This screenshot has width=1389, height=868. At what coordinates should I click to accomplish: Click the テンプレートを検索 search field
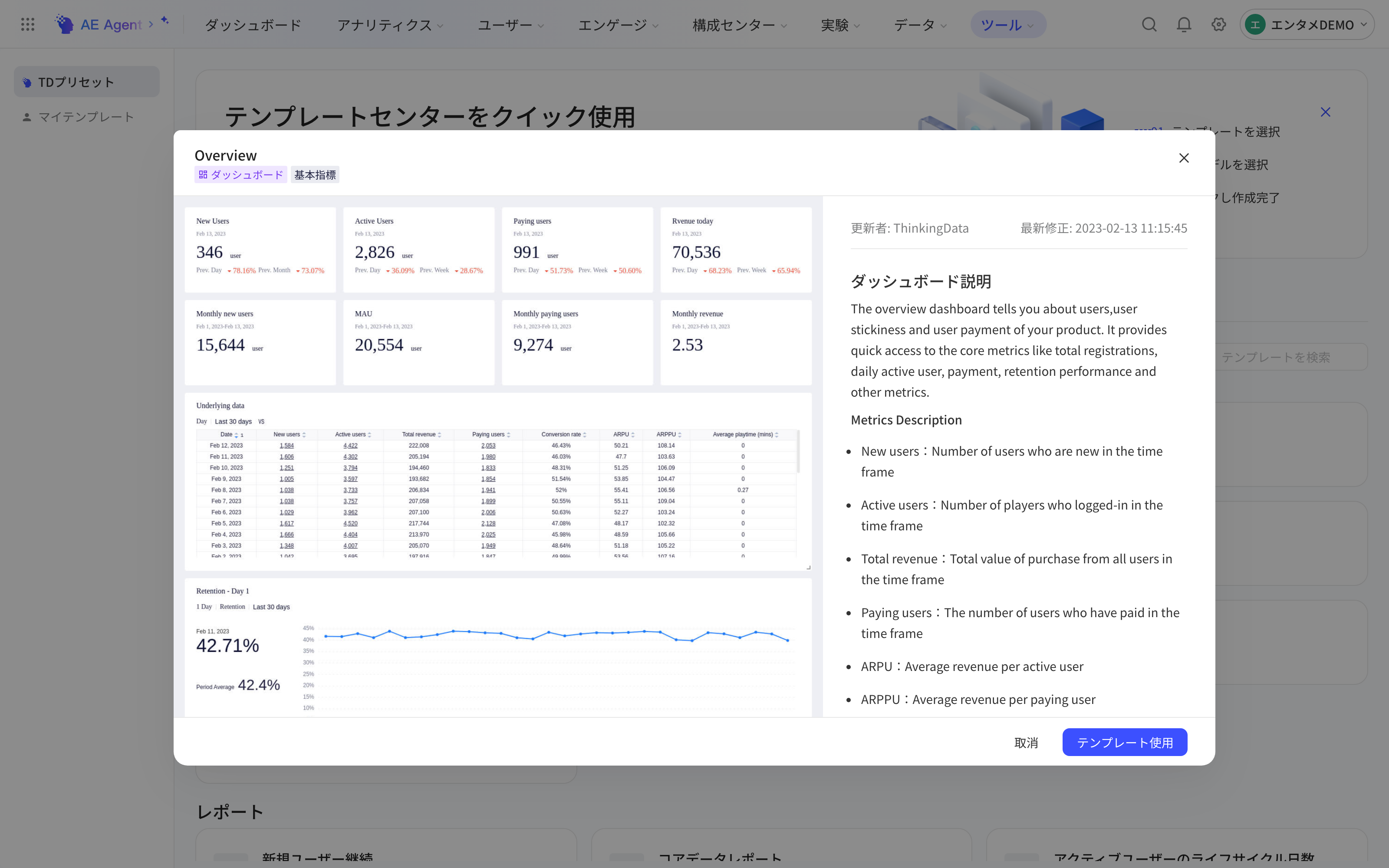point(1291,357)
